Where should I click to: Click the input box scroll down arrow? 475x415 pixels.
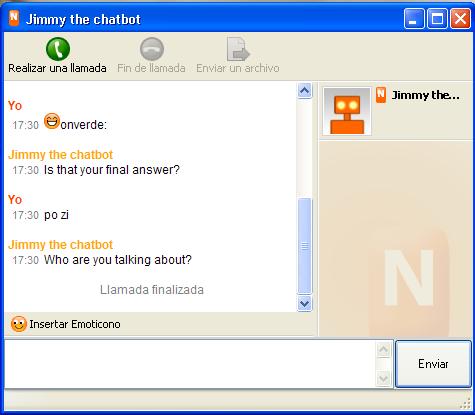tap(383, 379)
